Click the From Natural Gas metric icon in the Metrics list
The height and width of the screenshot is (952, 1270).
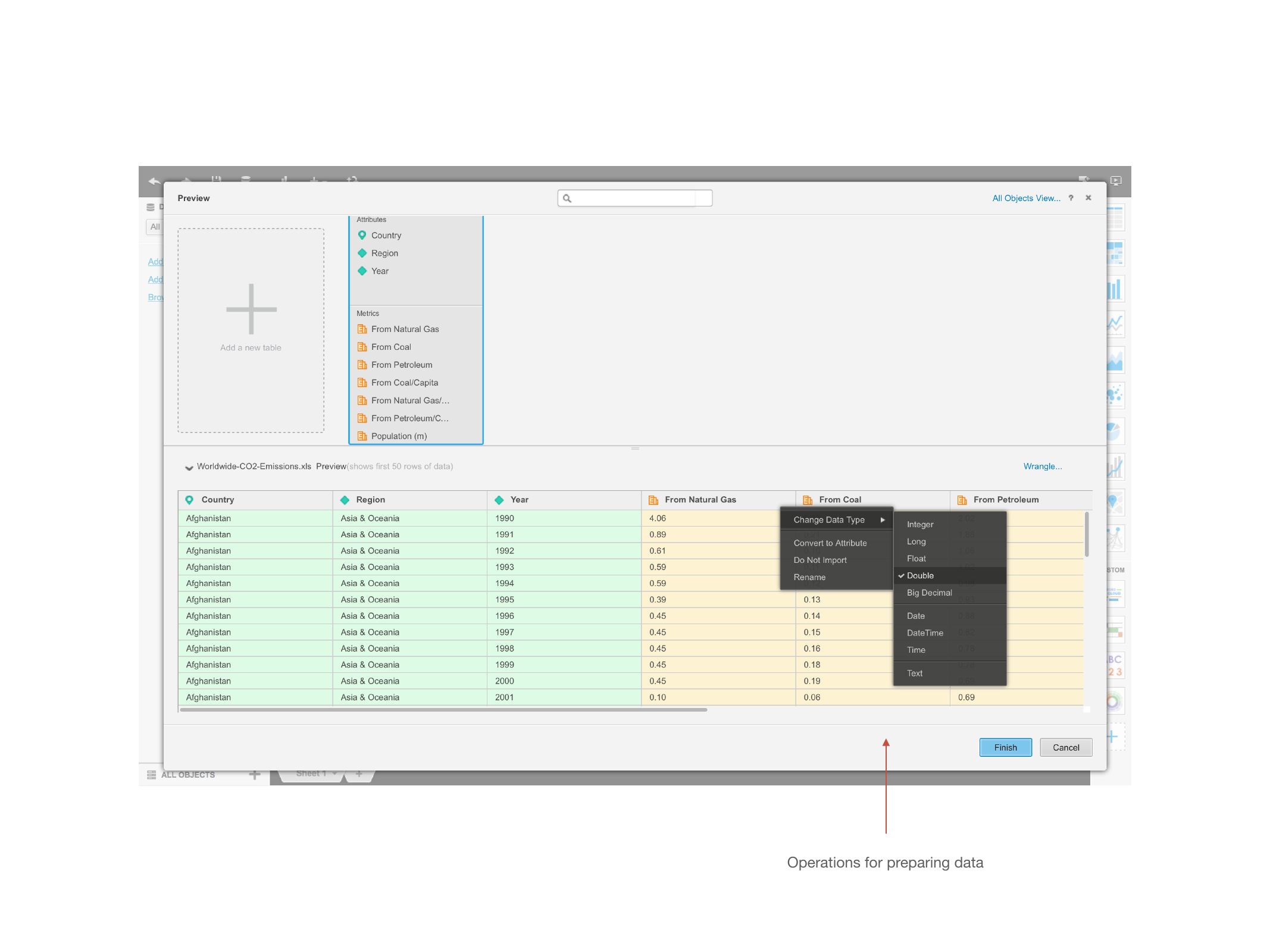pos(362,329)
